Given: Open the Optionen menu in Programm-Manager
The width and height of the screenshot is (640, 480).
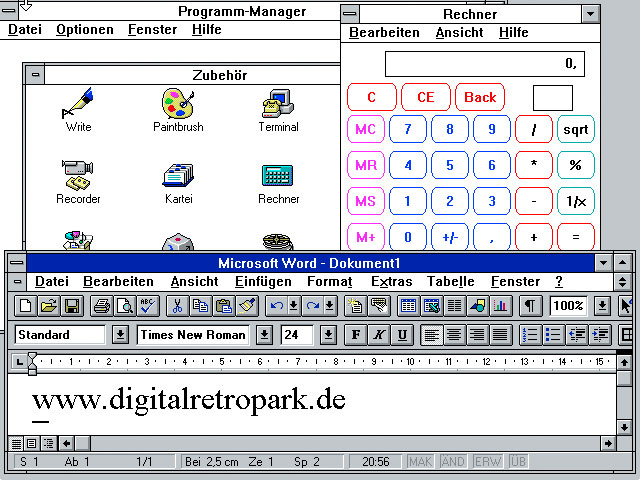Looking at the screenshot, I should coord(85,29).
